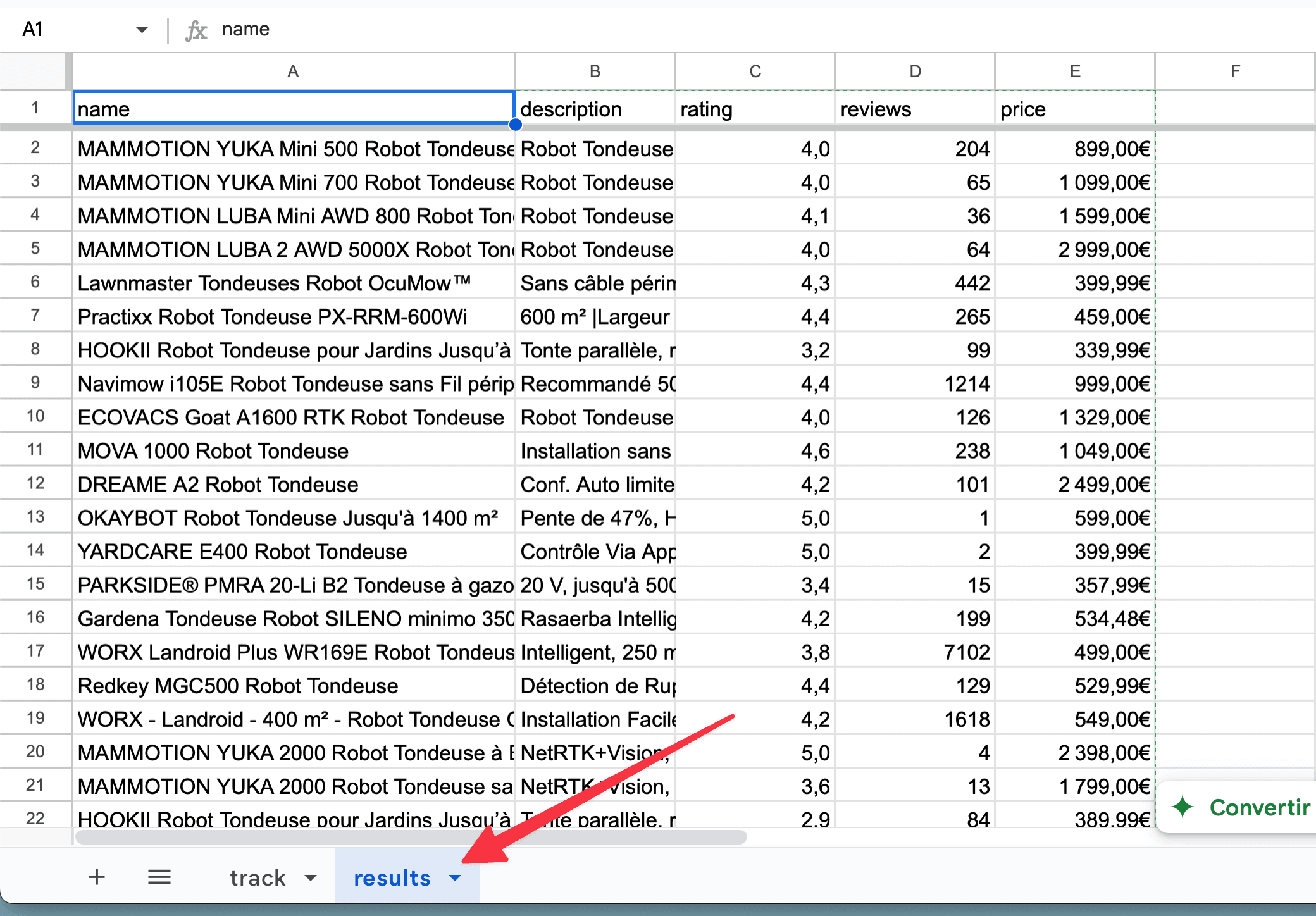The width and height of the screenshot is (1316, 916).
Task: Click price cell 2 398,00€
Action: click(1075, 752)
